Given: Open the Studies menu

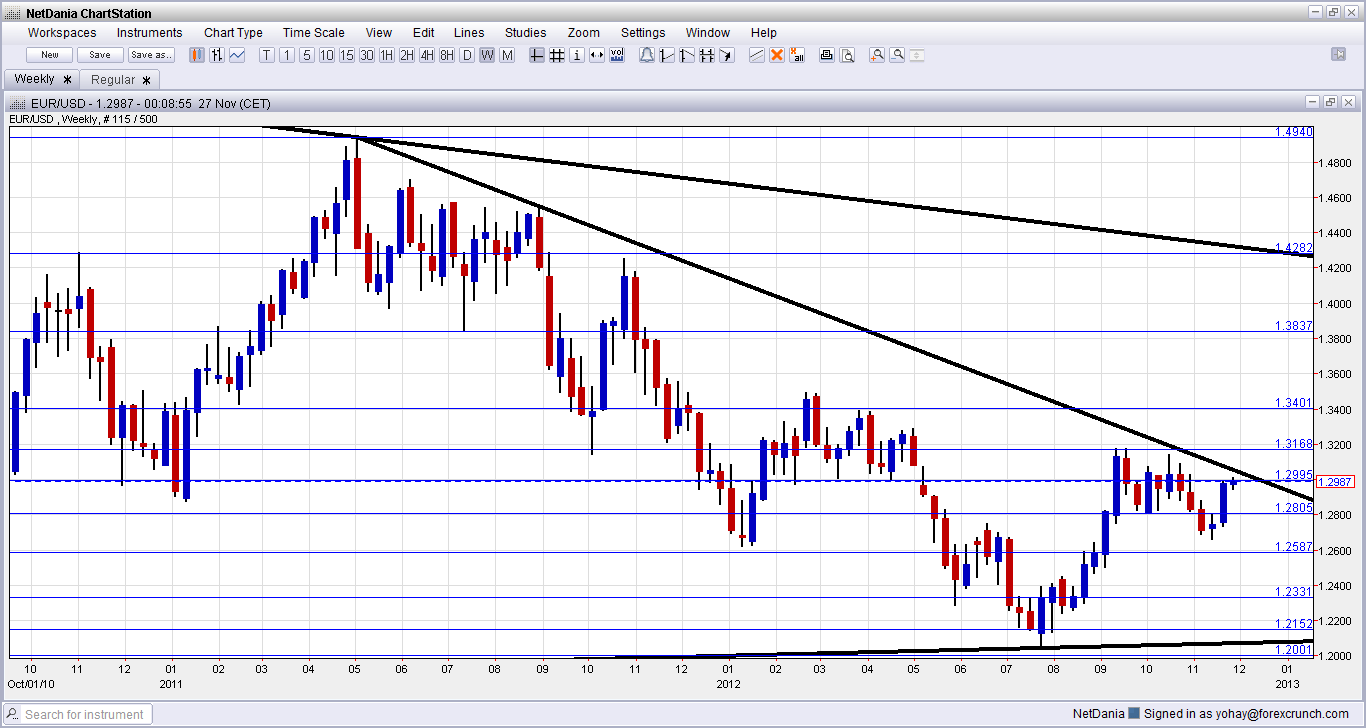Looking at the screenshot, I should (525, 32).
